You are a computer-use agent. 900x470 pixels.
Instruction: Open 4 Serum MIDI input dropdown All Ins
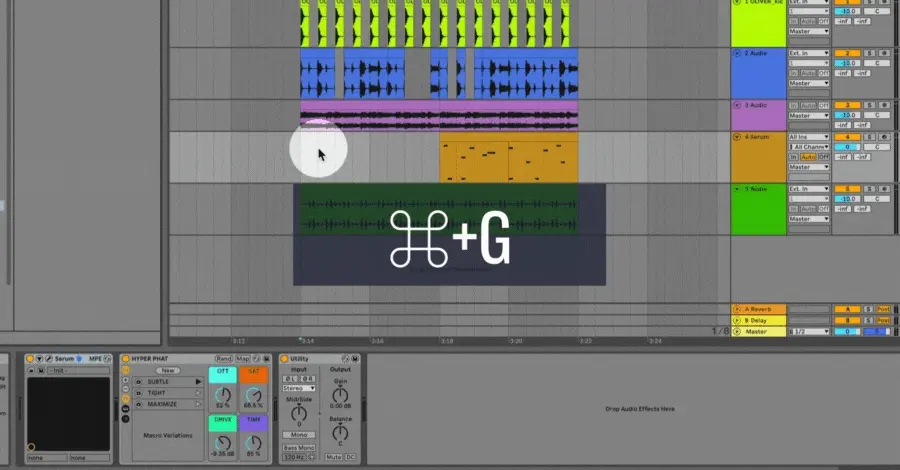(x=809, y=137)
